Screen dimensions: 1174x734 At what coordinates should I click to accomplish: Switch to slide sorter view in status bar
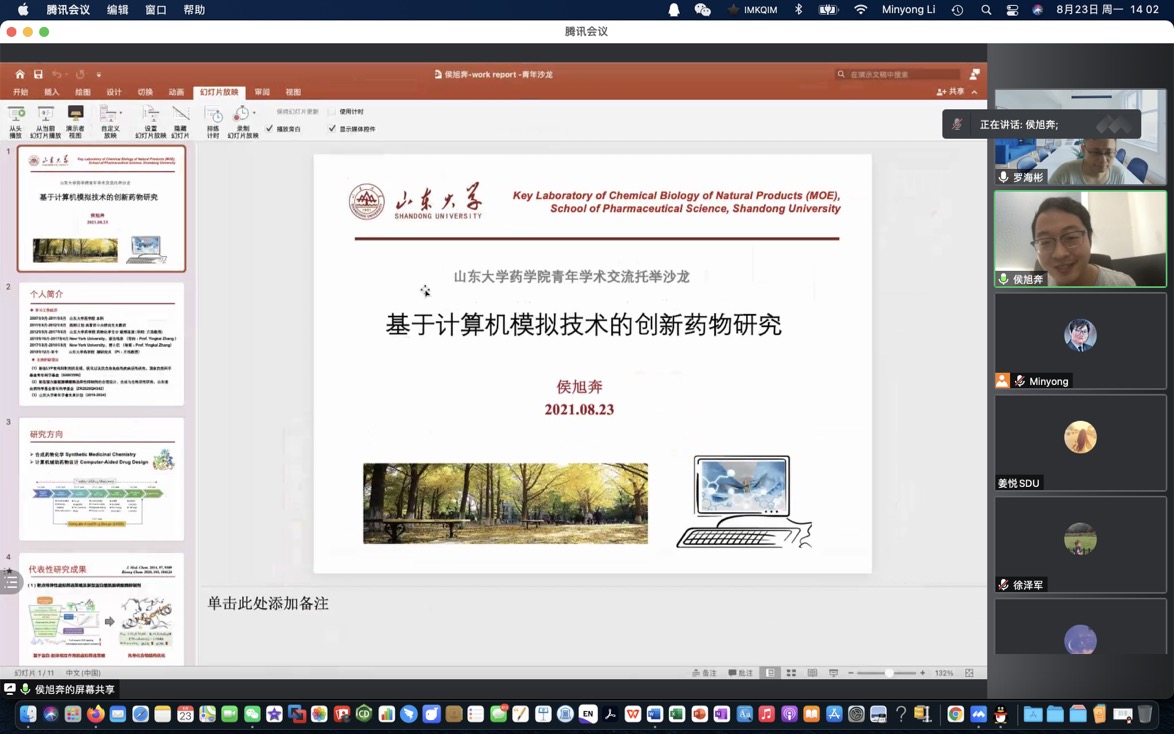791,673
